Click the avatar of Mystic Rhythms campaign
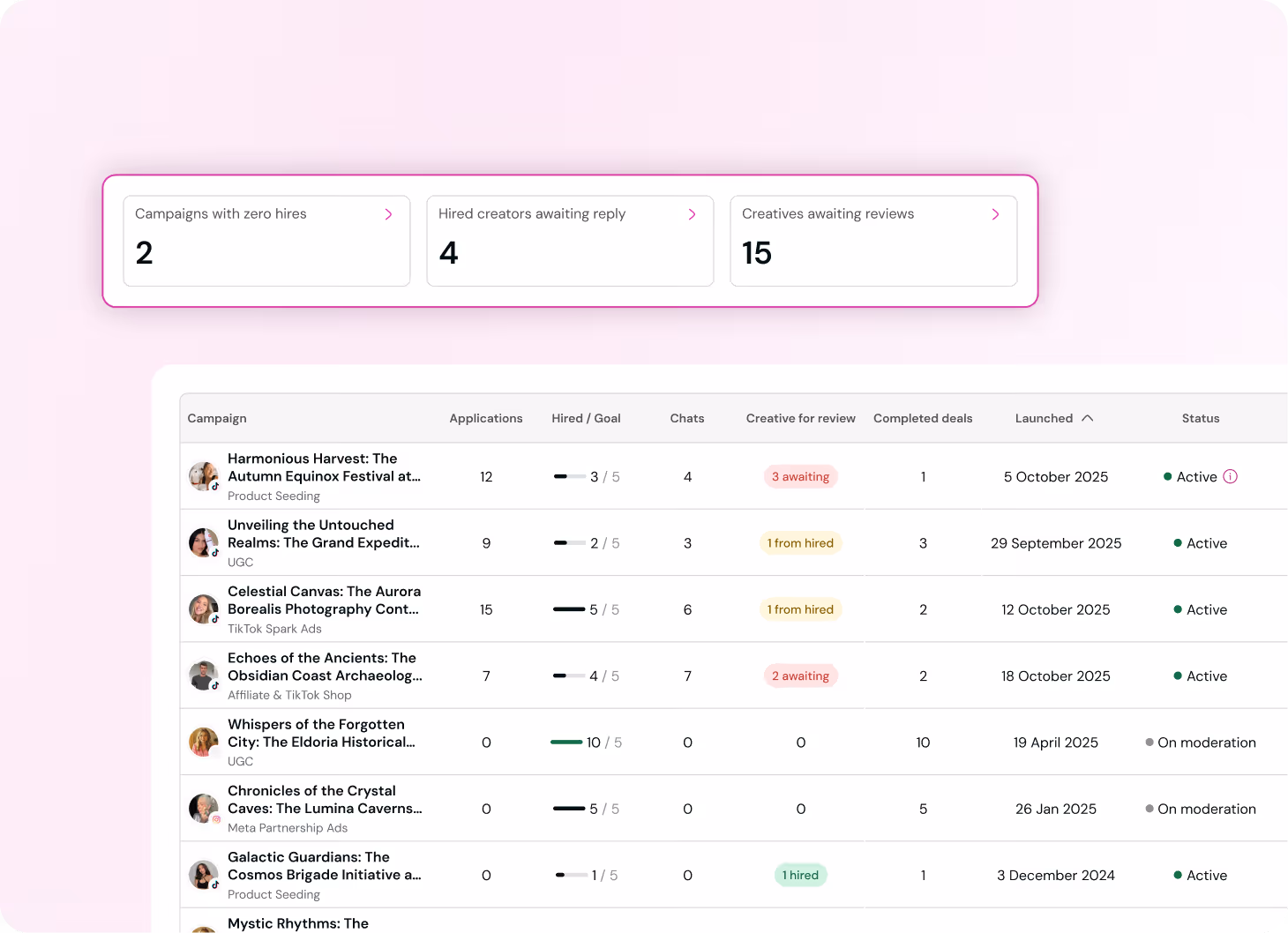This screenshot has width=1288, height=933. [x=203, y=928]
